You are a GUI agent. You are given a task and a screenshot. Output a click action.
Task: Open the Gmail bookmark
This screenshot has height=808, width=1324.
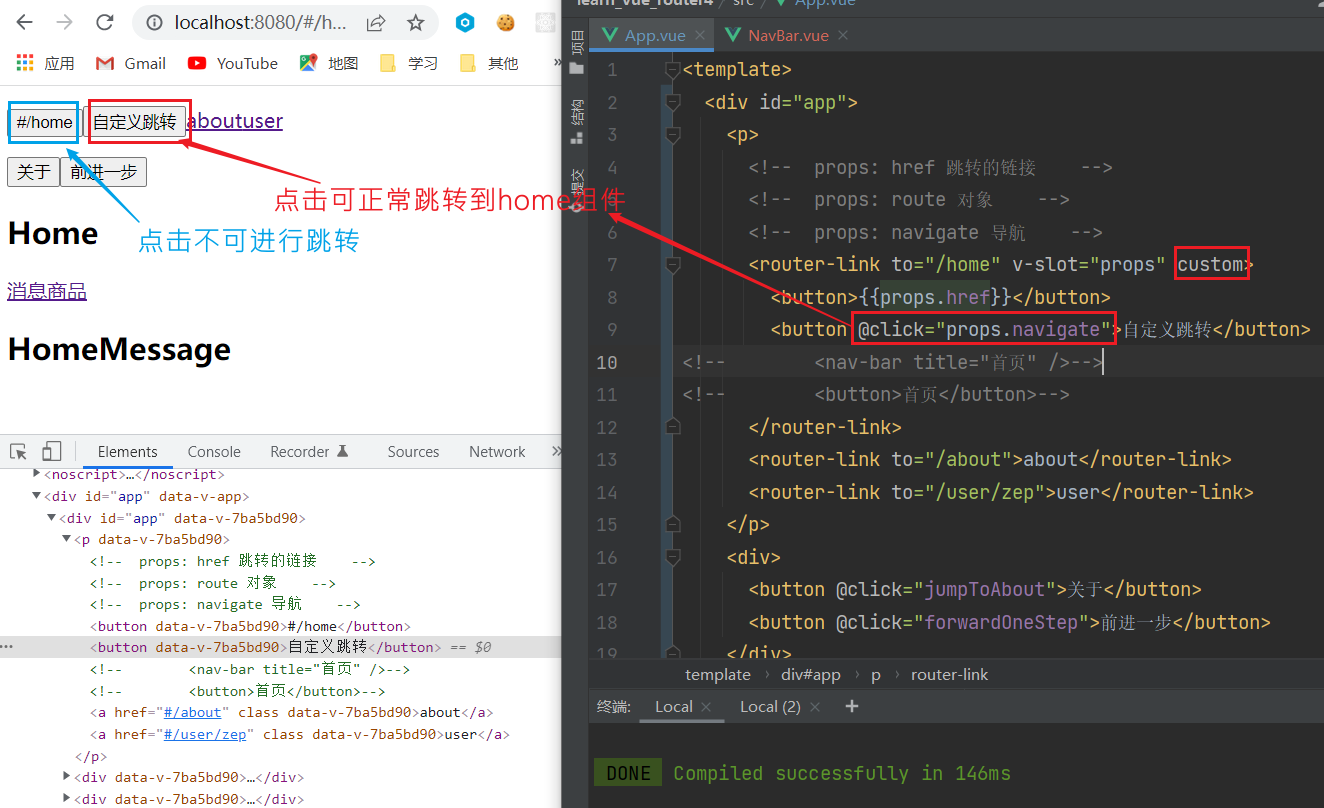click(131, 63)
